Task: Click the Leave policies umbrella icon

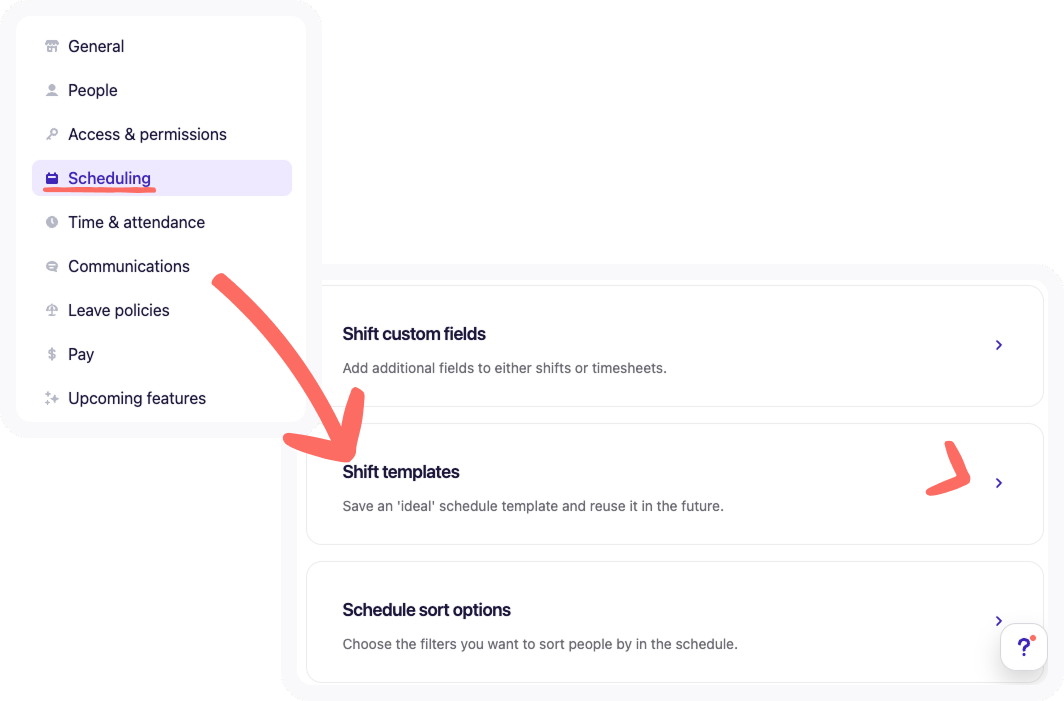Action: 52,310
